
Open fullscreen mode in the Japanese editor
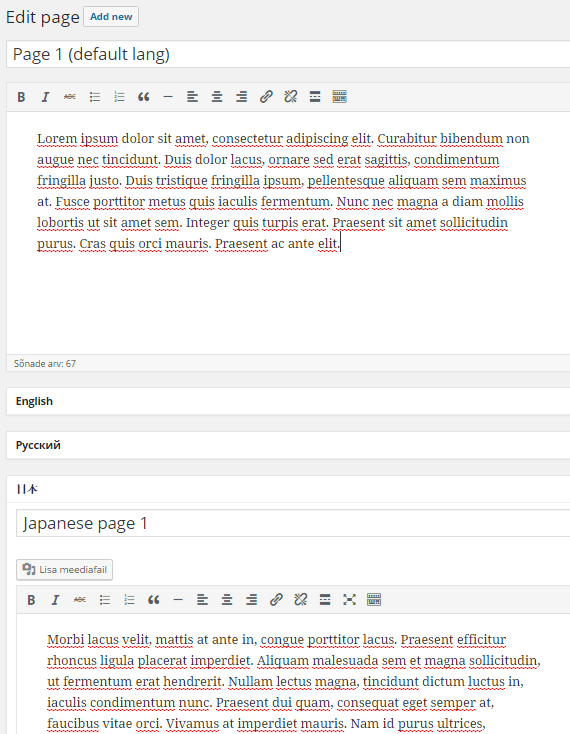click(349, 600)
